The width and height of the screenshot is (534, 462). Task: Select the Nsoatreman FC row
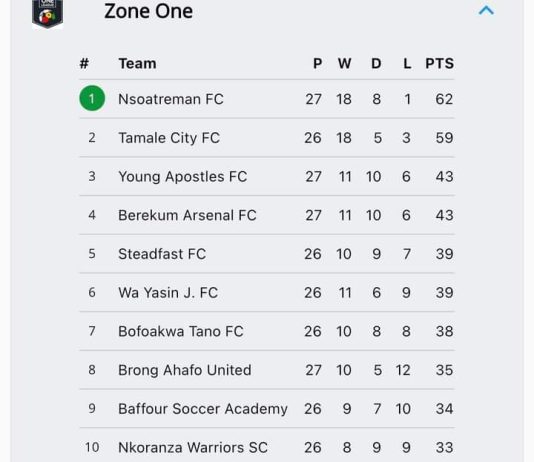coord(267,99)
